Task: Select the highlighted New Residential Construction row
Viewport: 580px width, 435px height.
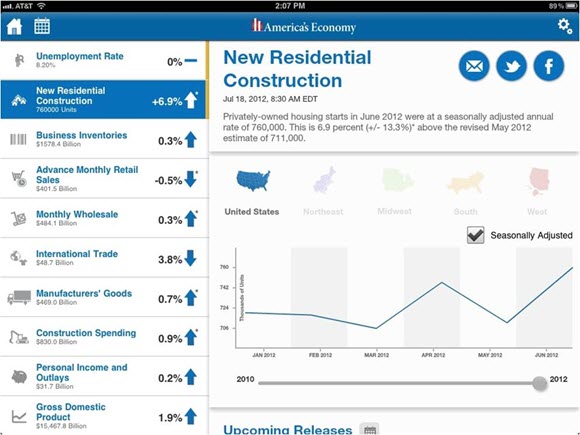Action: pos(103,100)
